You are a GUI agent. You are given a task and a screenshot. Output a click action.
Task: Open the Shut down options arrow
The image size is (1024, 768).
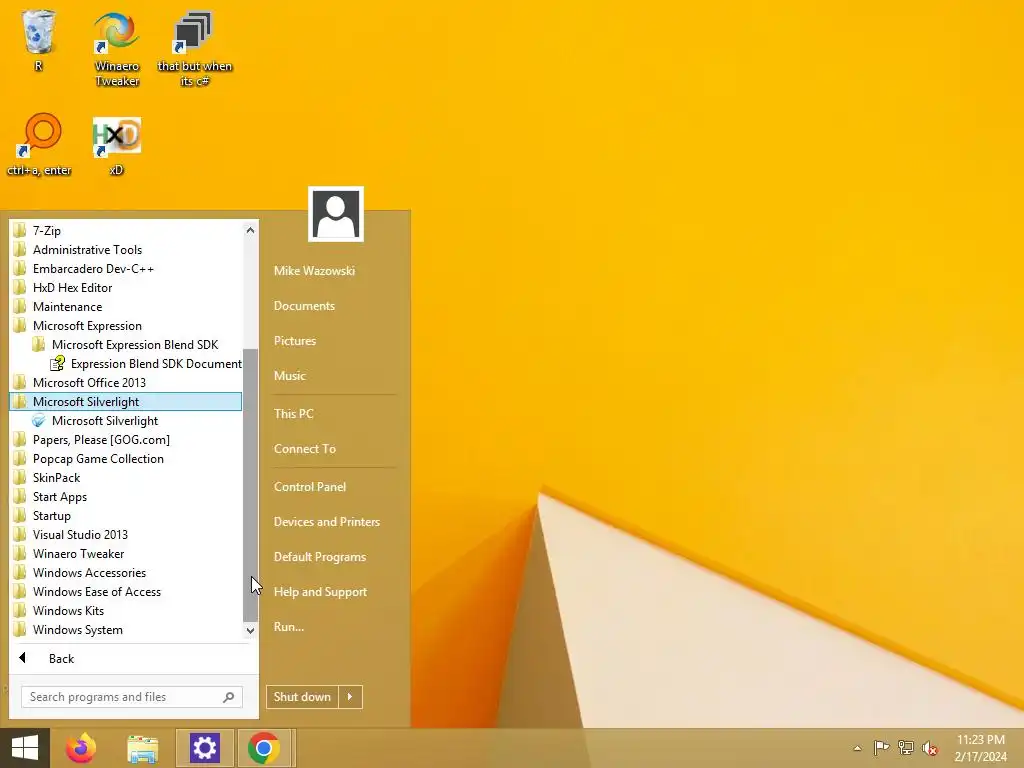tap(350, 697)
